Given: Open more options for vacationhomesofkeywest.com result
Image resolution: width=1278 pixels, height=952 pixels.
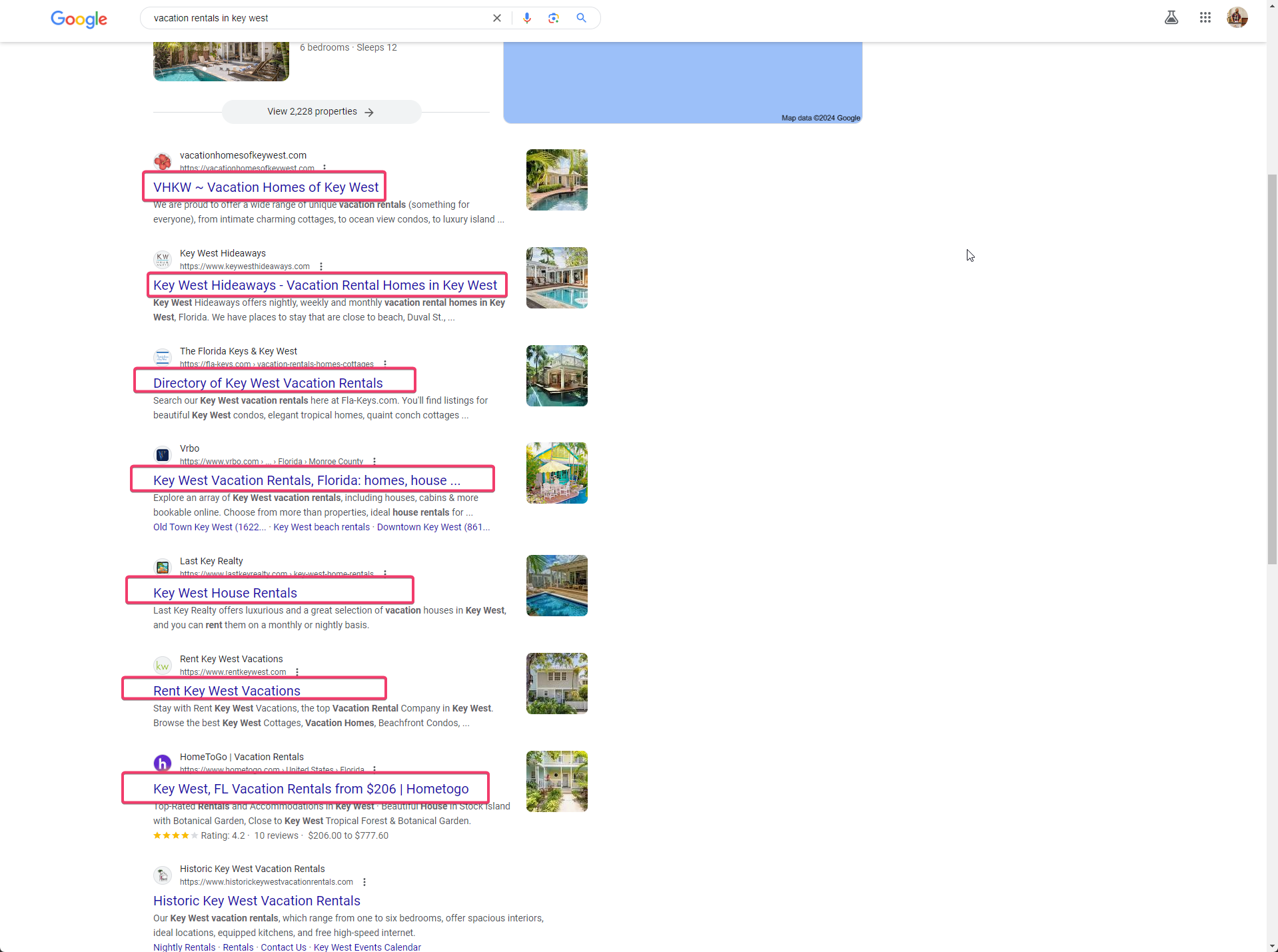Looking at the screenshot, I should click(x=324, y=168).
